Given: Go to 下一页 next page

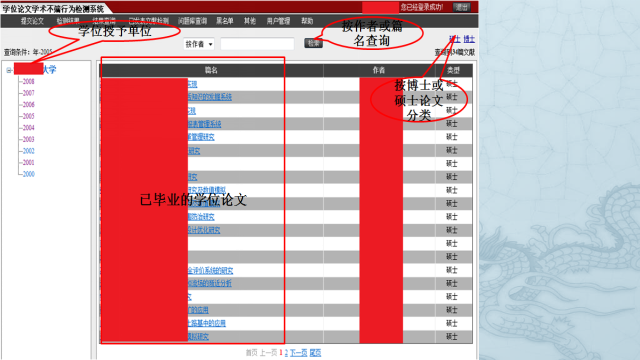Looking at the screenshot, I should point(298,353).
